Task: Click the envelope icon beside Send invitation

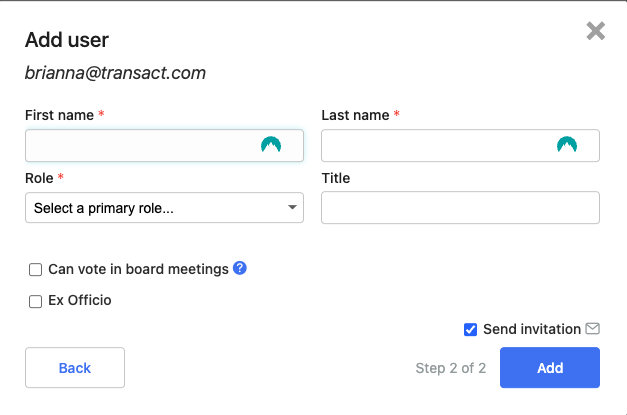Action: click(x=593, y=329)
